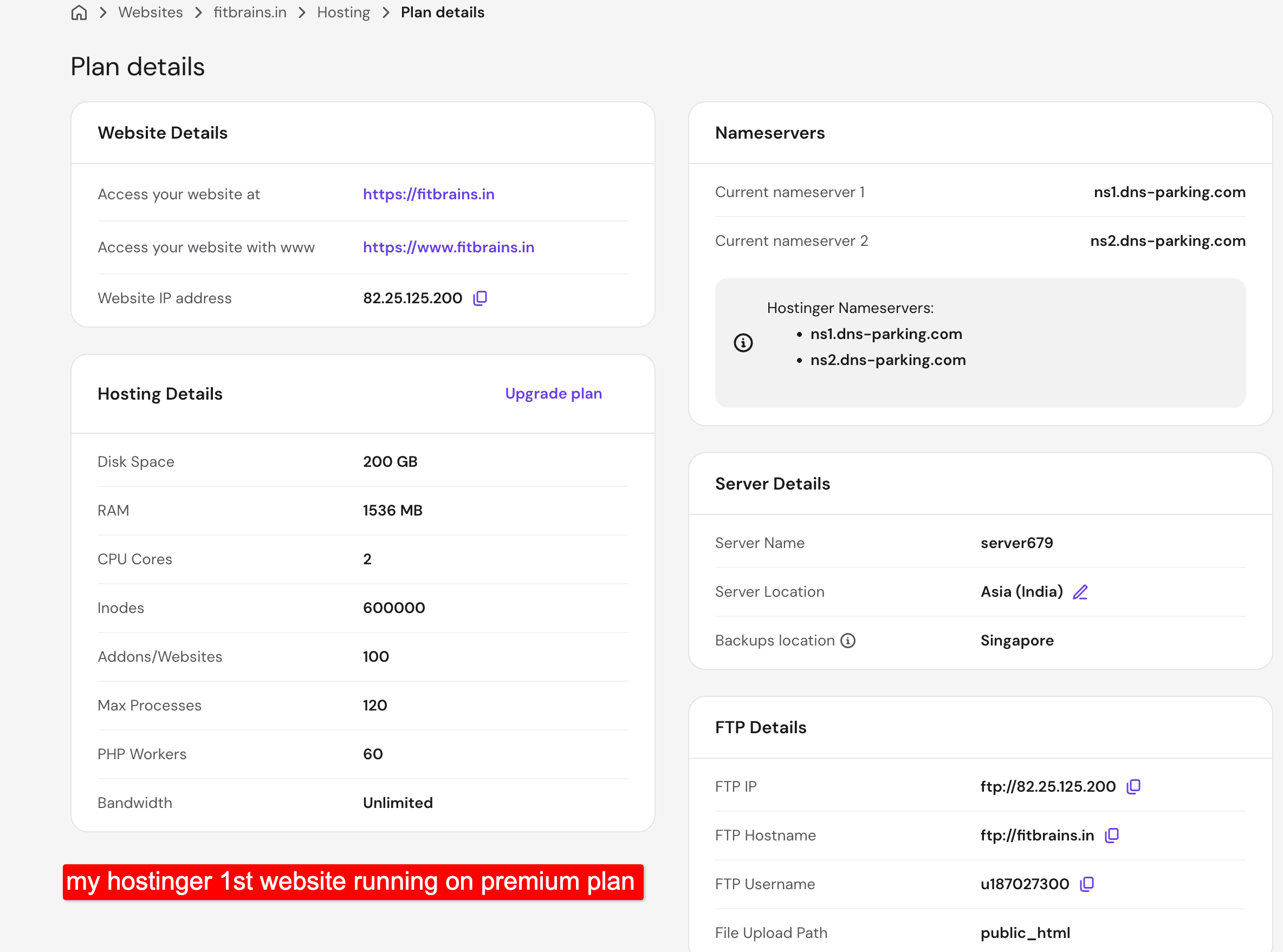
Task: Click the 82.25.125.200 IP text
Action: (412, 298)
